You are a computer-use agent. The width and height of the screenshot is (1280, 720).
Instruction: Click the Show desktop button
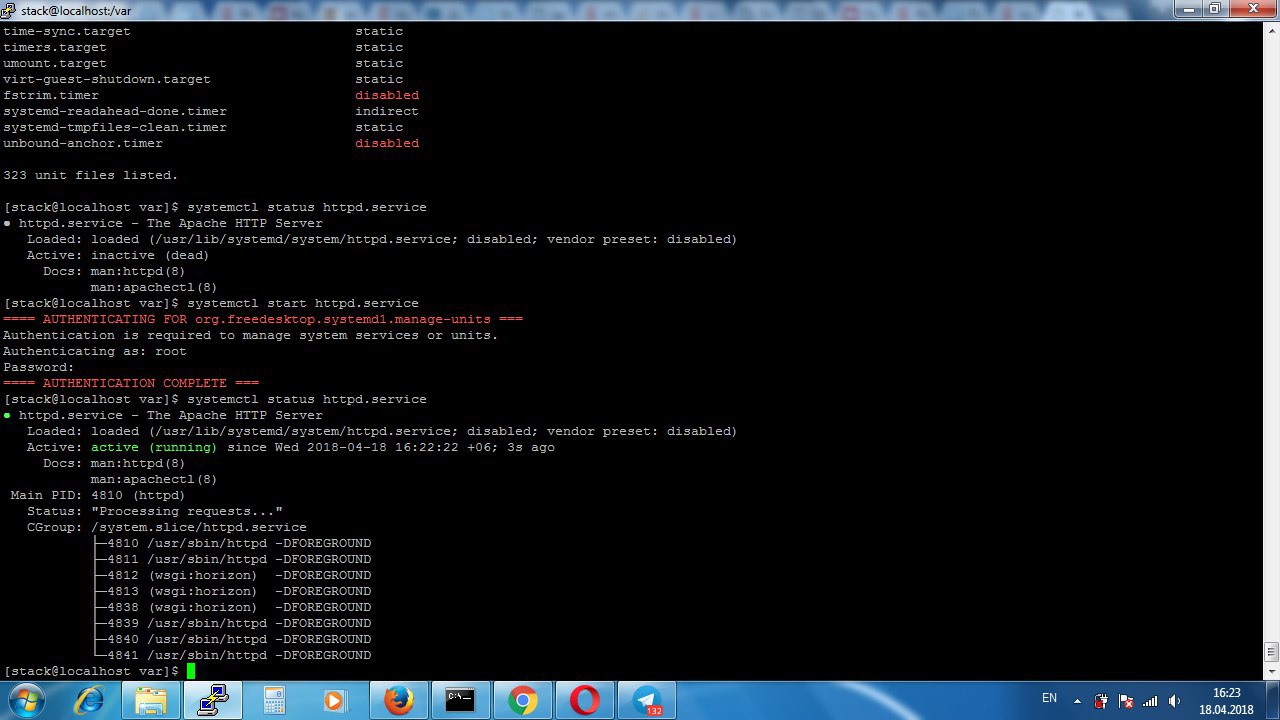pyautogui.click(x=1273, y=700)
